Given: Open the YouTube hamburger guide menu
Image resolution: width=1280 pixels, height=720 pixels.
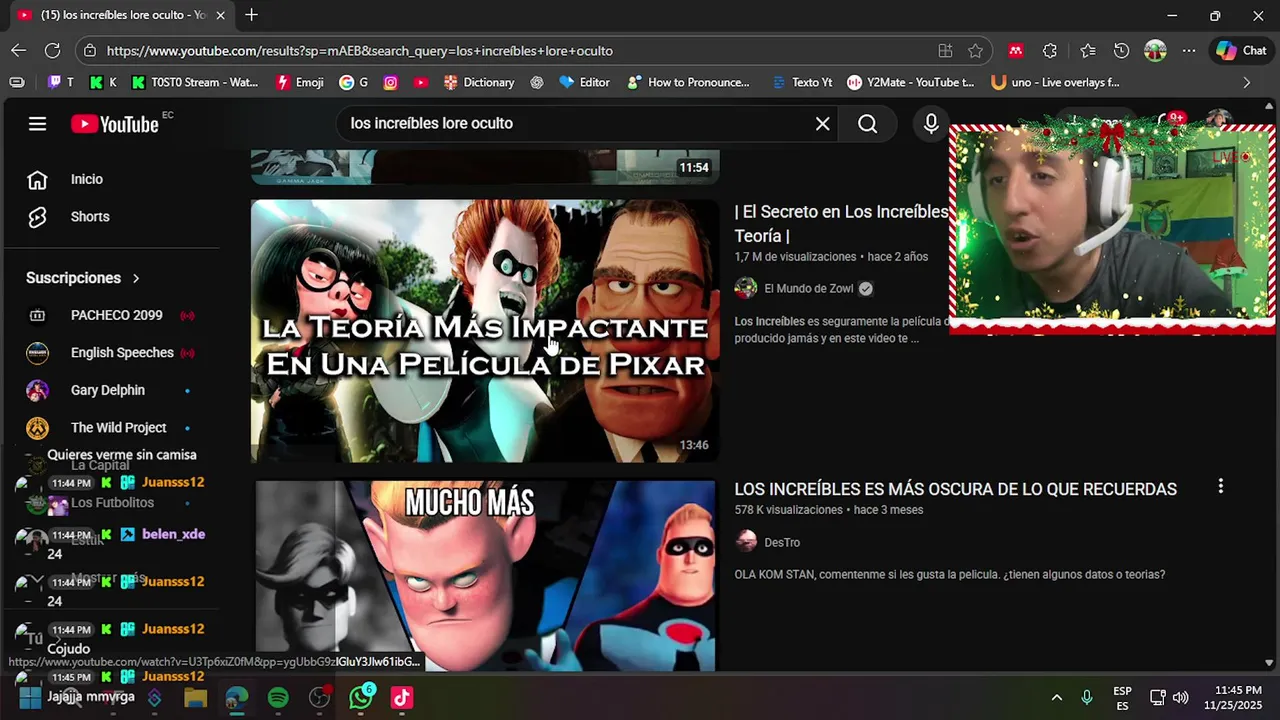Looking at the screenshot, I should click(x=37, y=124).
